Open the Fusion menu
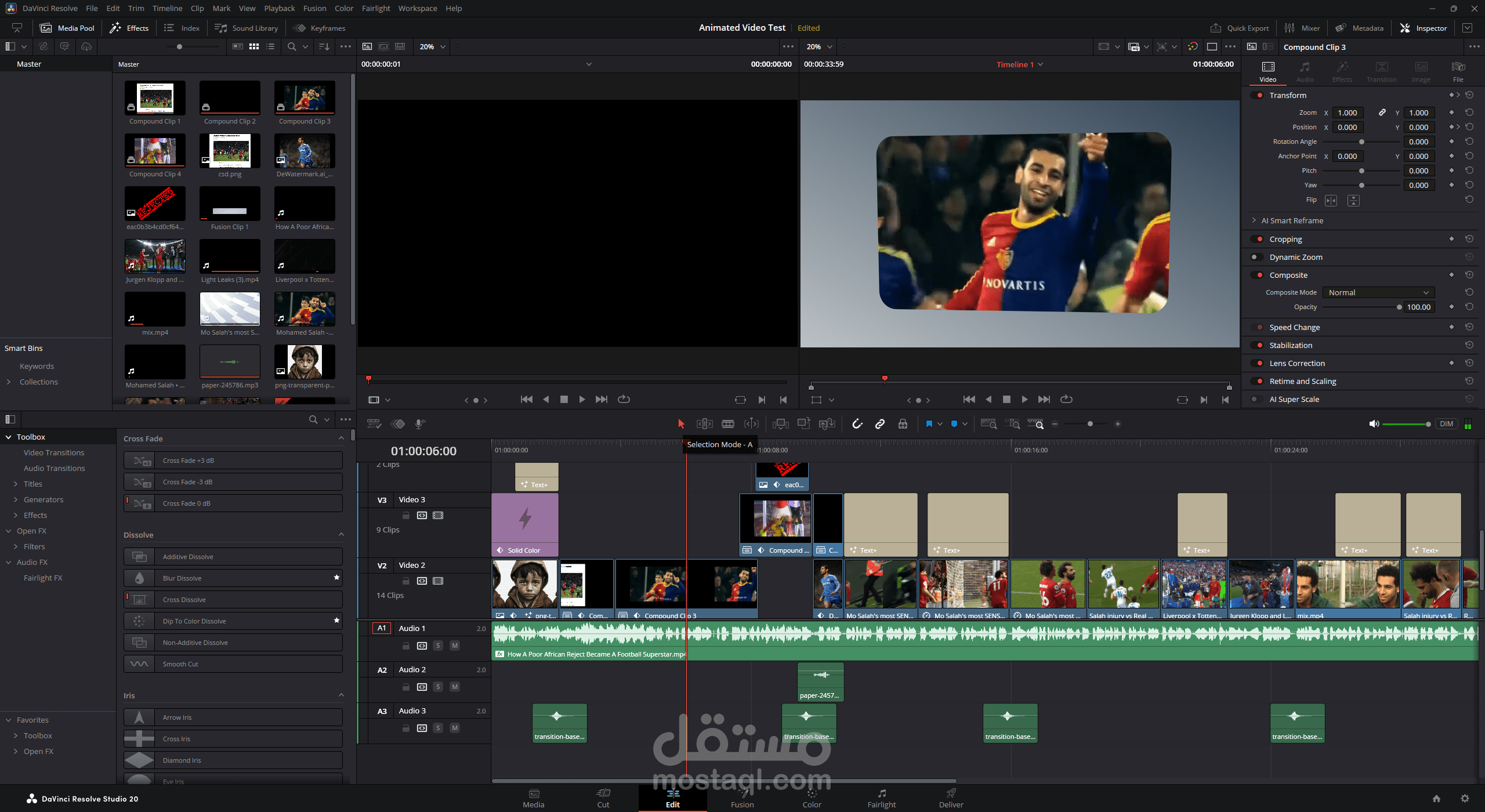1485x812 pixels. (x=314, y=8)
